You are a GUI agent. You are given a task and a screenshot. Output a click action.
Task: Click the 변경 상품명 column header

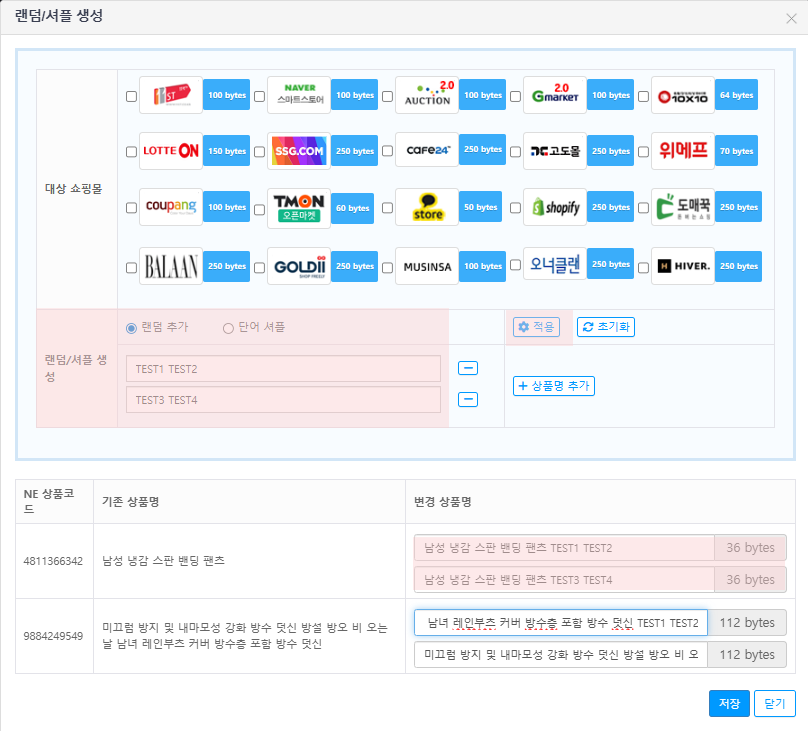click(443, 502)
